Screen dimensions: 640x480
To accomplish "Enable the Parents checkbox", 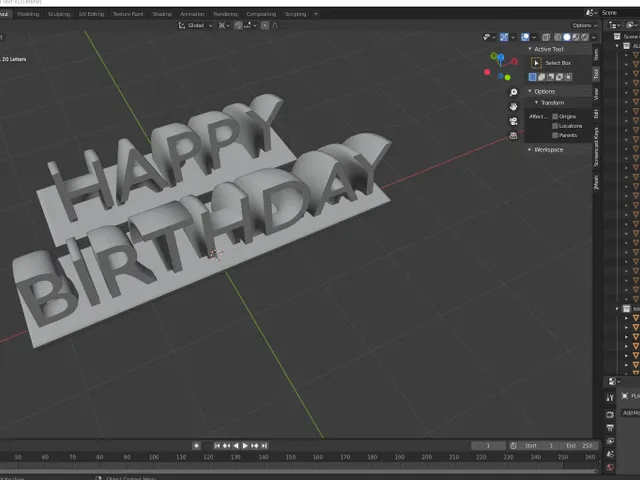I will tap(555, 135).
